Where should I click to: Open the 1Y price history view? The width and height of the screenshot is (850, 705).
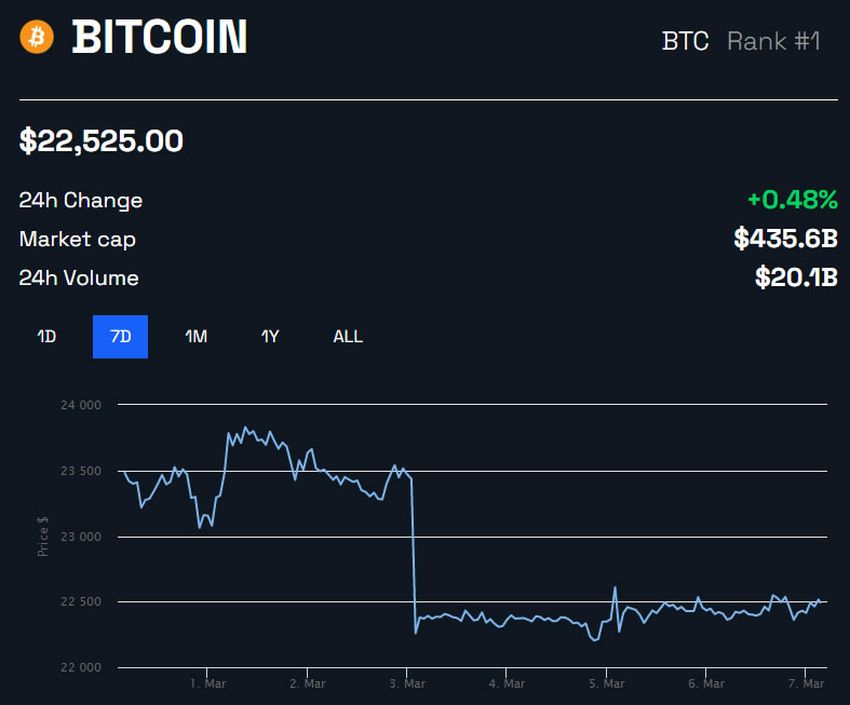coord(270,337)
